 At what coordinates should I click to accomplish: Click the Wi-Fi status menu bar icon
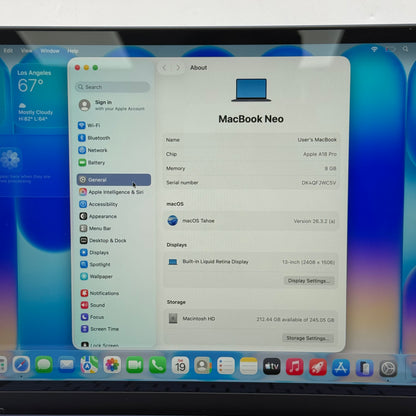coord(374,49)
